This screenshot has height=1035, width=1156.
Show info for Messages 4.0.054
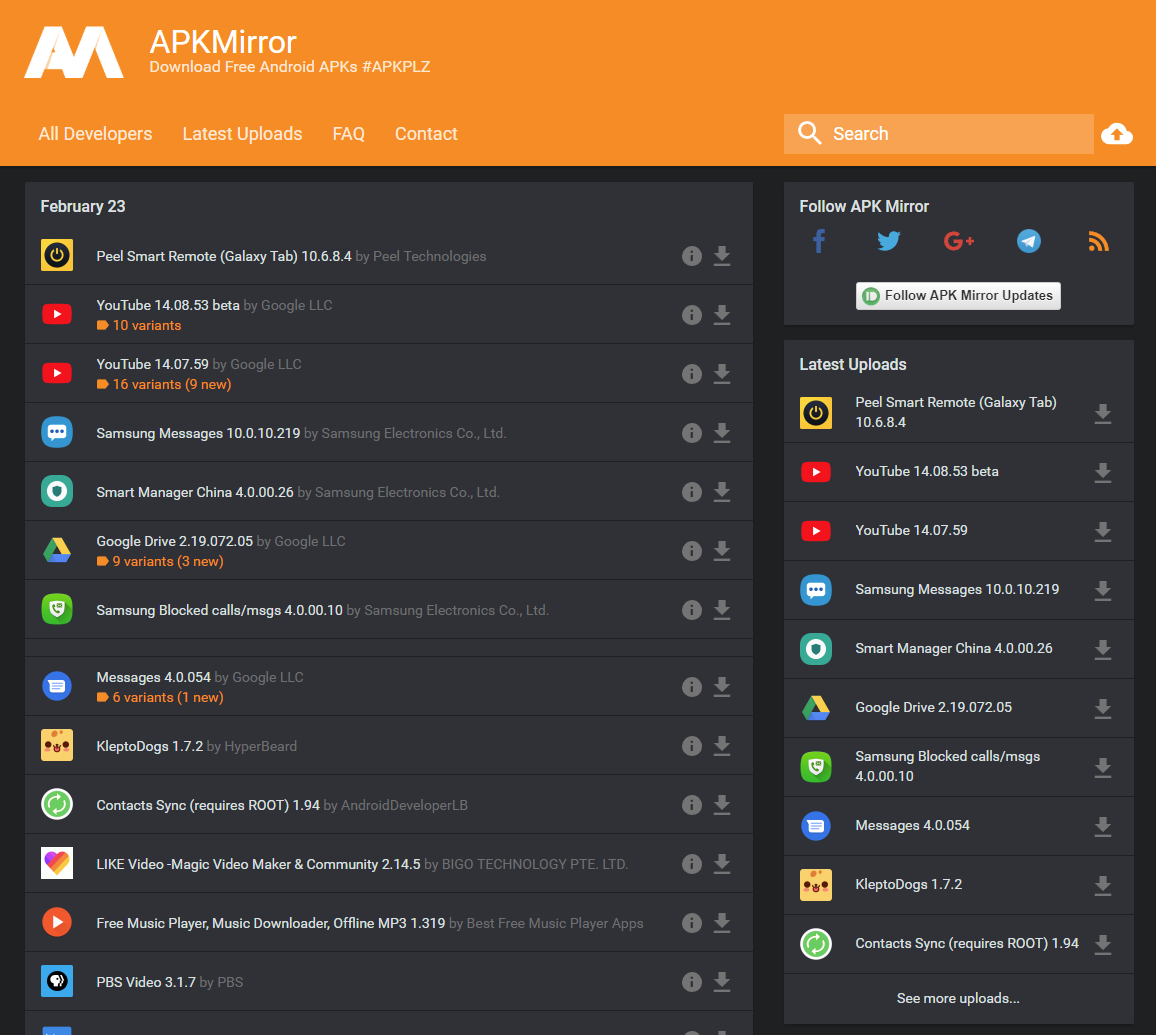[692, 687]
